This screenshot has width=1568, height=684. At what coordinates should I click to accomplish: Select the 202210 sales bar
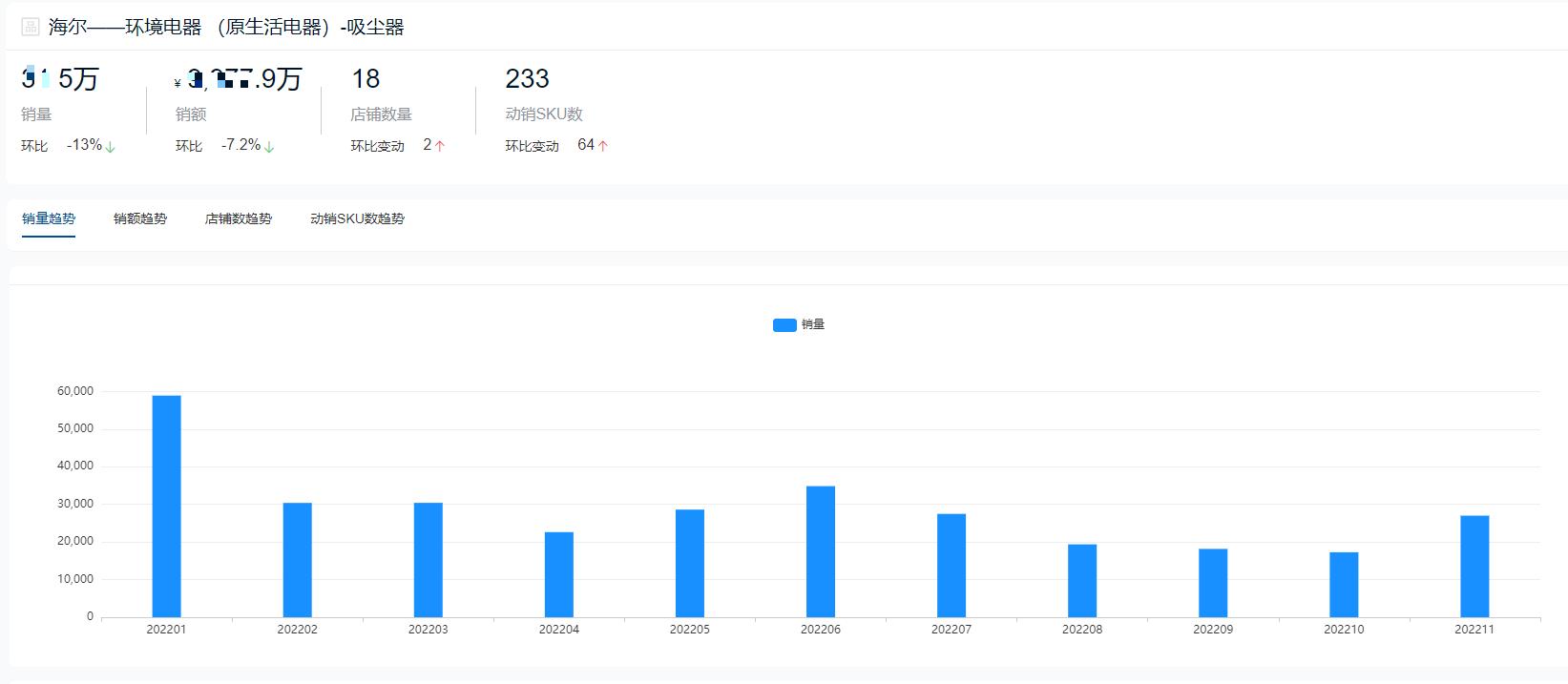[x=1344, y=585]
